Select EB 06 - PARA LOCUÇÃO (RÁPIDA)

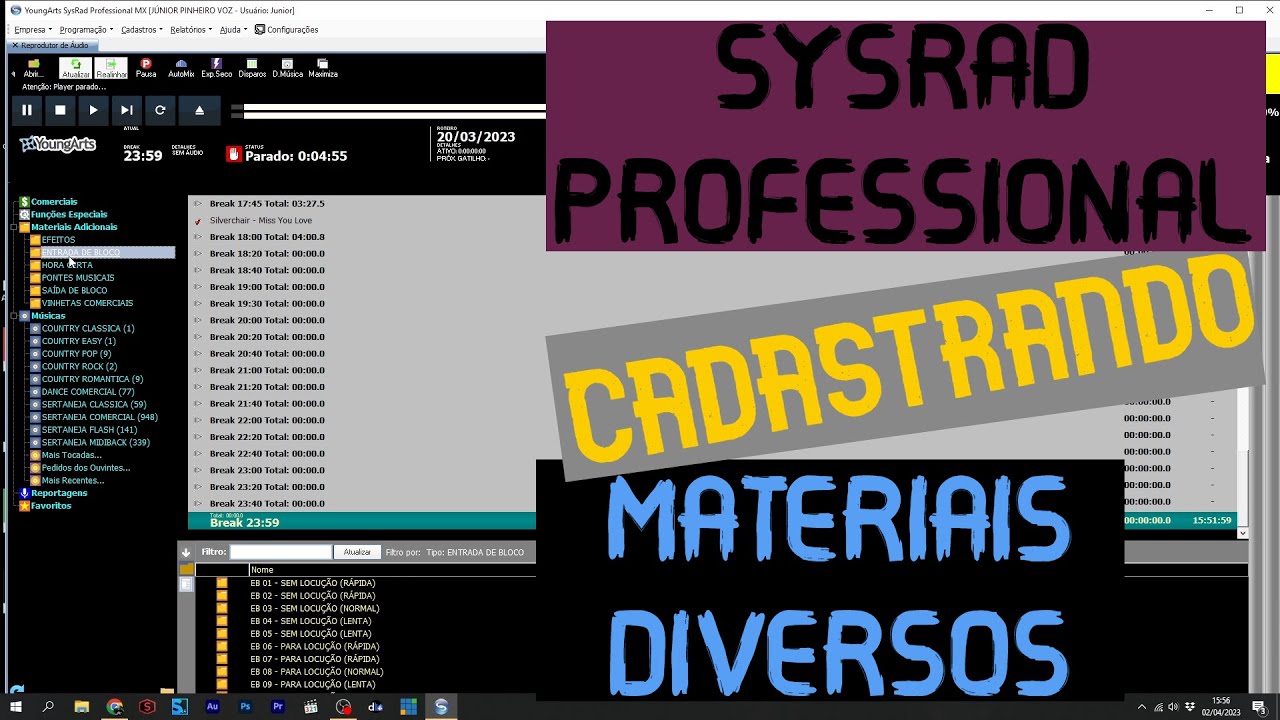(314, 647)
